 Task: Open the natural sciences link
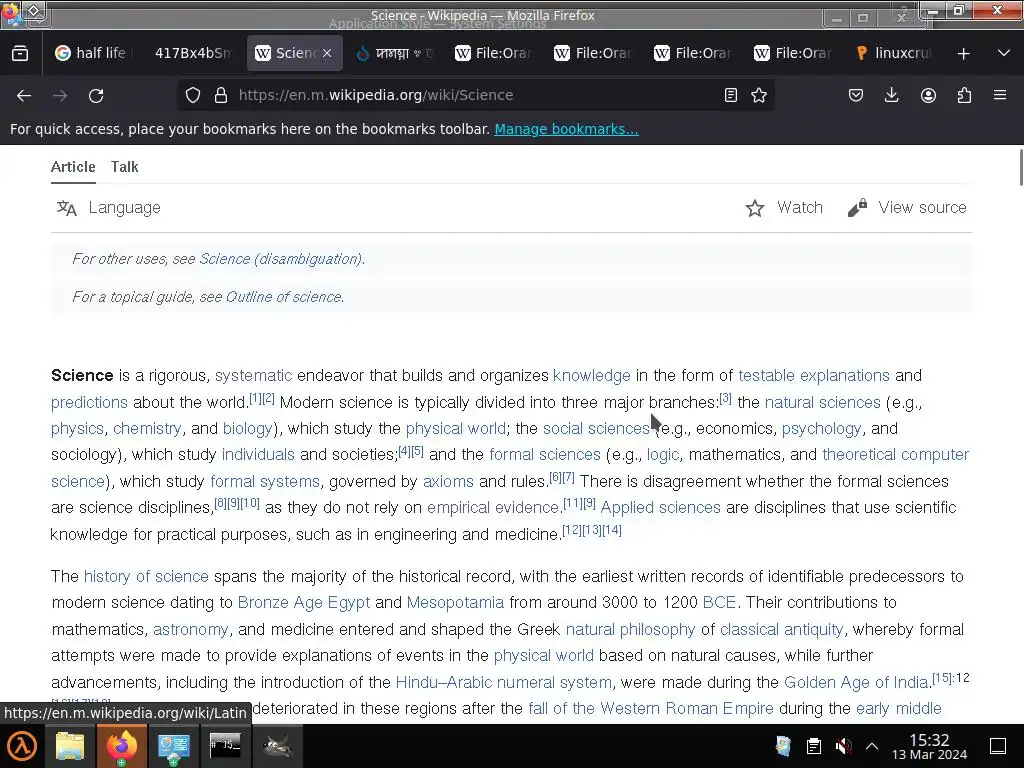pyautogui.click(x=822, y=402)
